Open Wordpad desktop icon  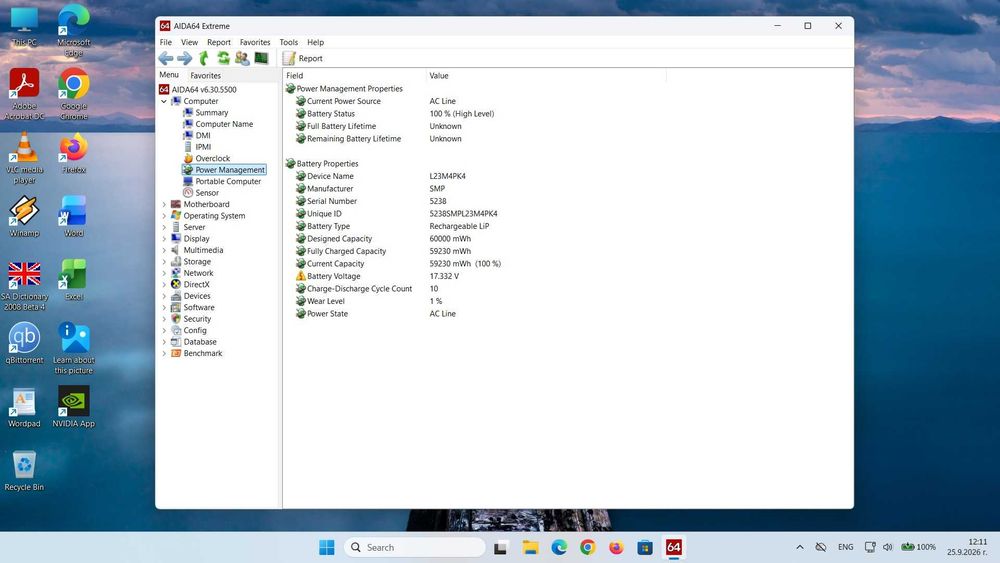(24, 407)
